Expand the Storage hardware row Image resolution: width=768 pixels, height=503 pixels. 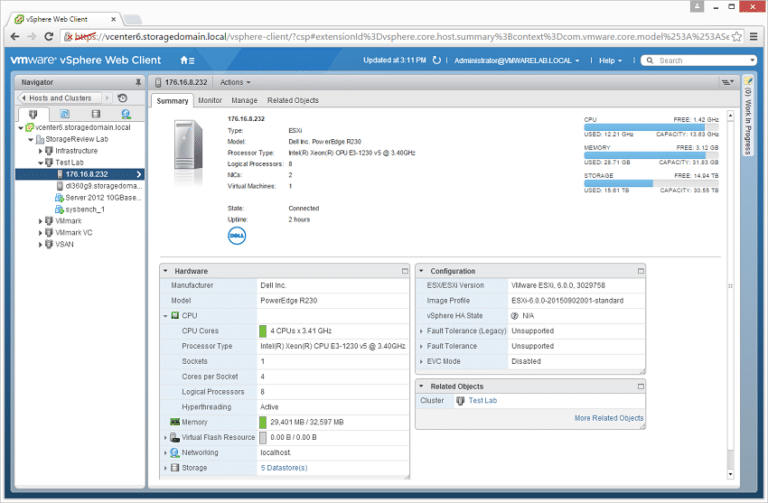(x=166, y=468)
